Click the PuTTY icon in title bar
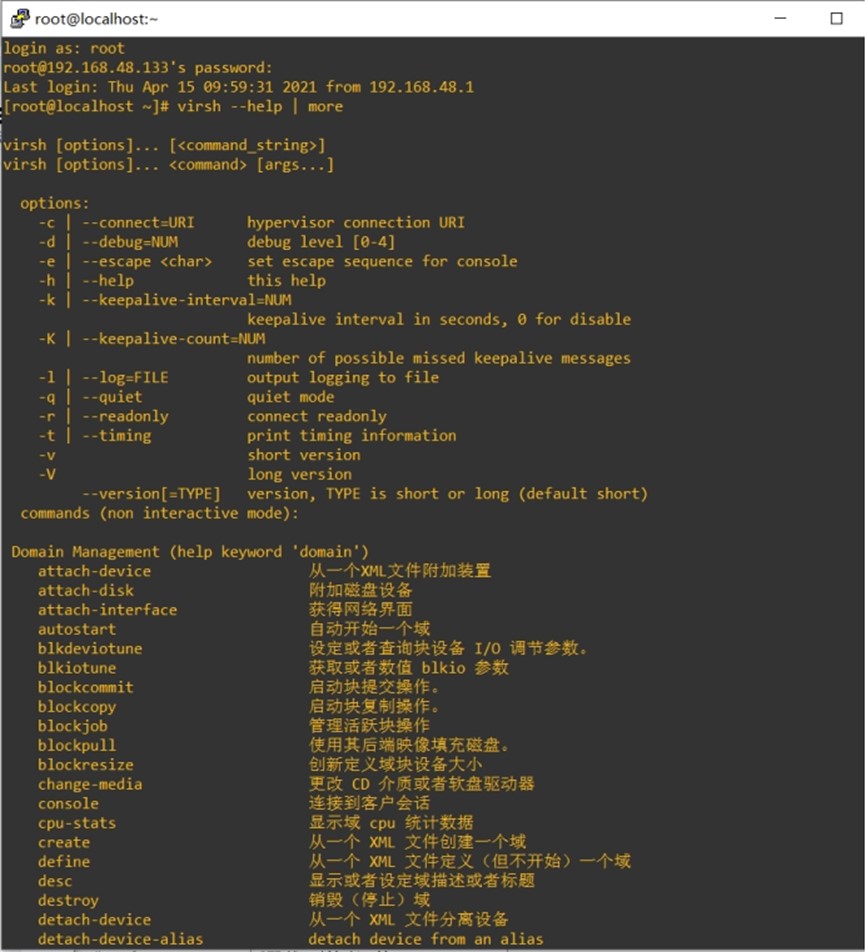The height and width of the screenshot is (952, 866). click(20, 18)
